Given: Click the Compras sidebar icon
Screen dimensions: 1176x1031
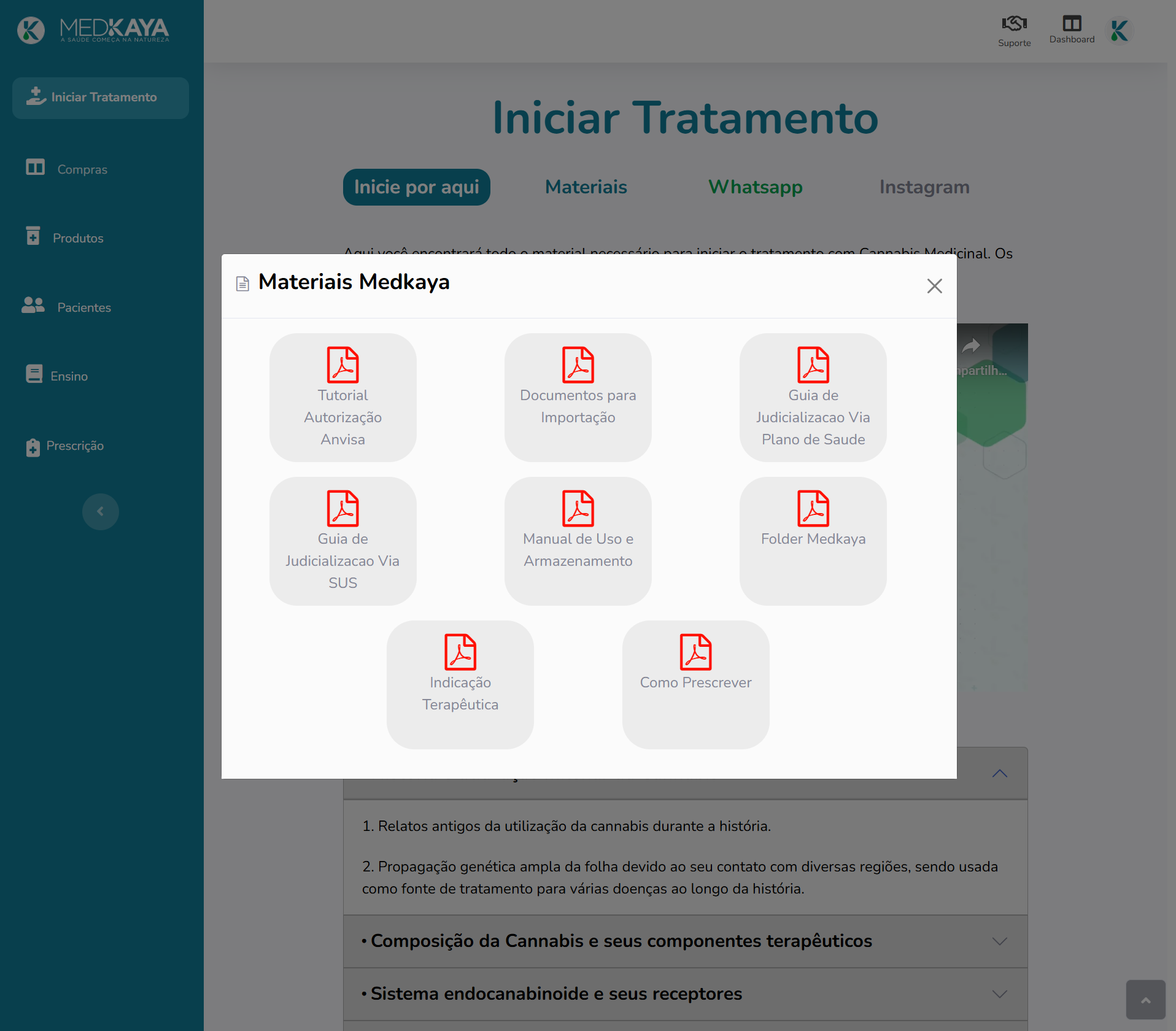Looking at the screenshot, I should (x=36, y=167).
